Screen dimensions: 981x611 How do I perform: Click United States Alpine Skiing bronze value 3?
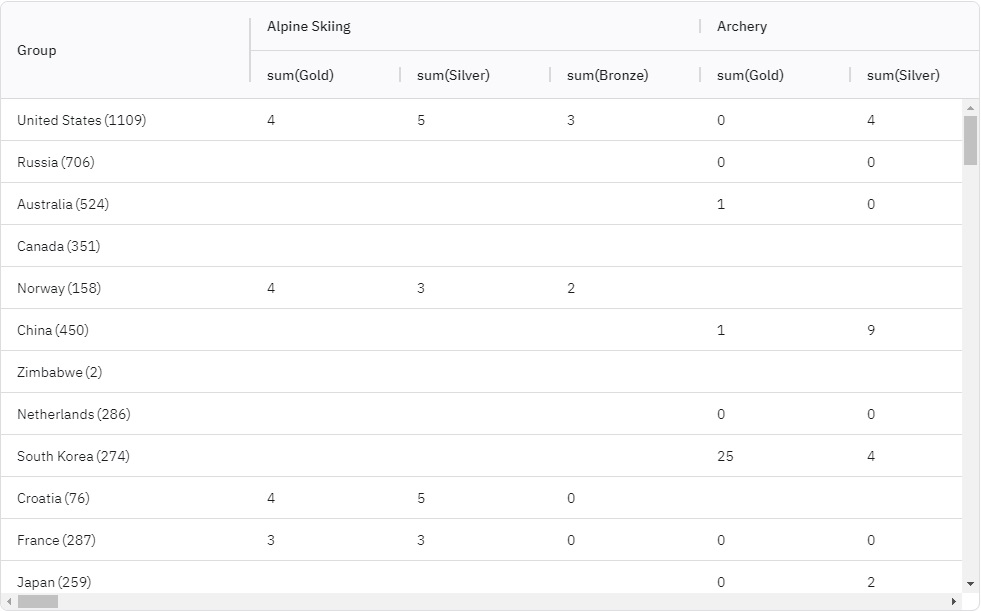(x=571, y=120)
